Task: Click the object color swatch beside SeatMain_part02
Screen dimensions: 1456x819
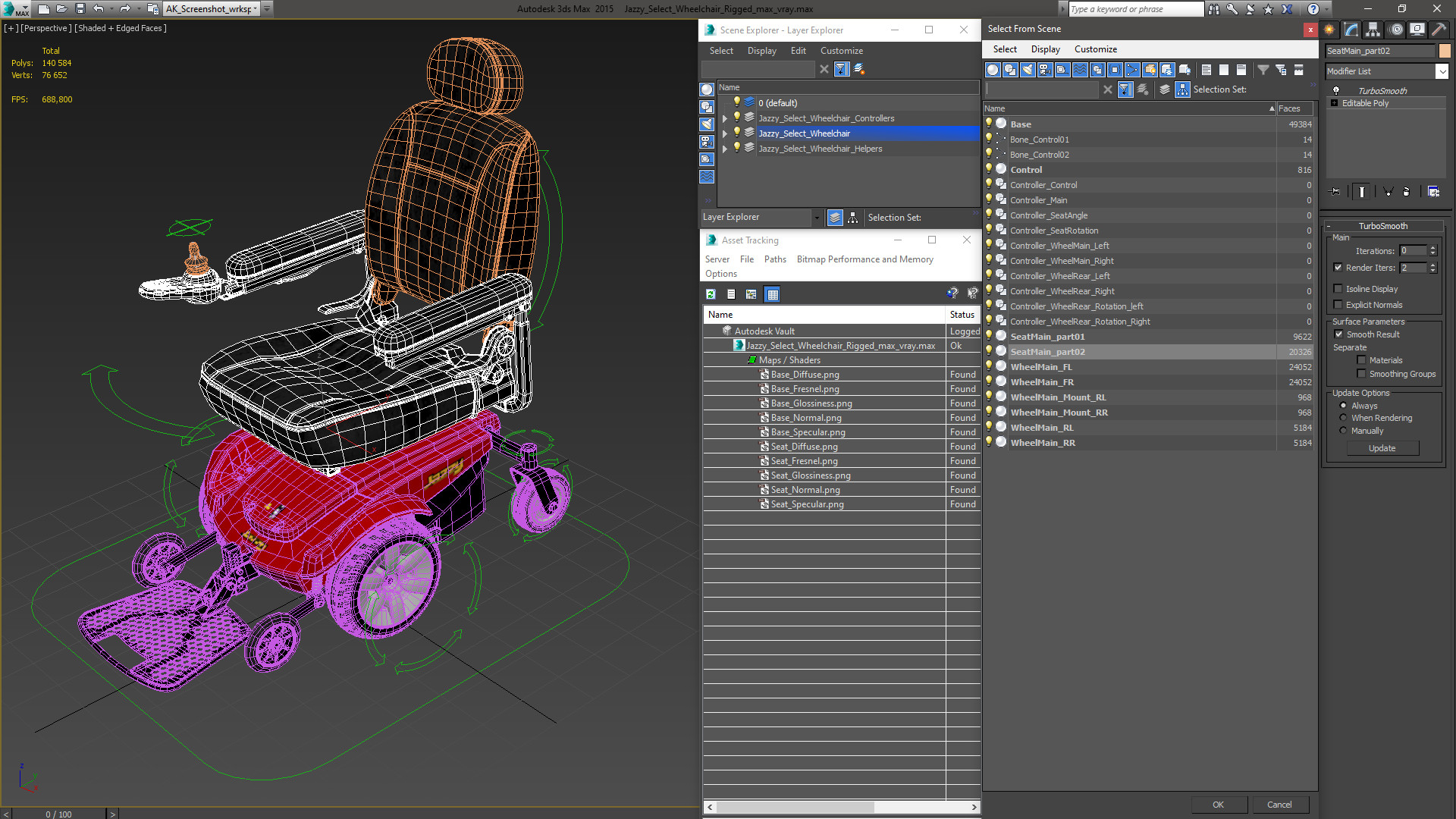Action: 1445,51
